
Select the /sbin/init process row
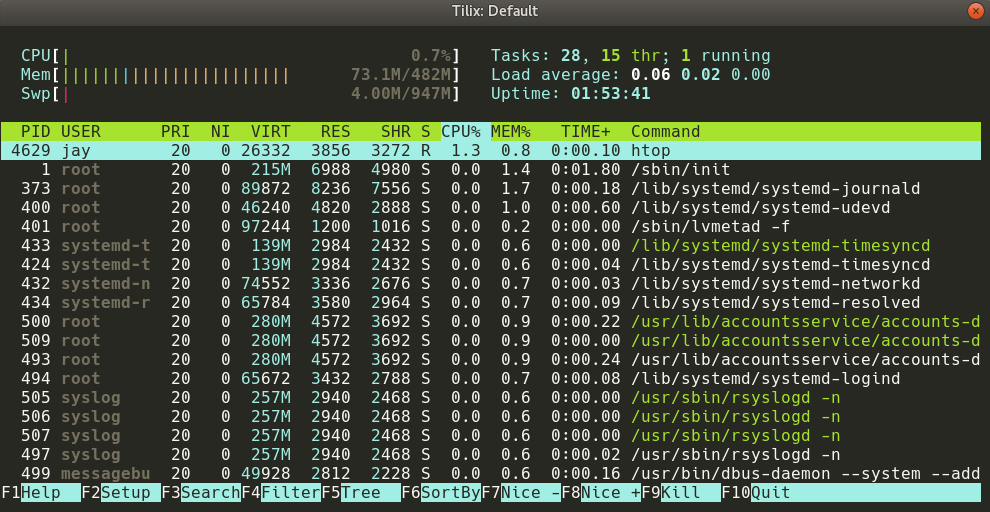(x=491, y=170)
